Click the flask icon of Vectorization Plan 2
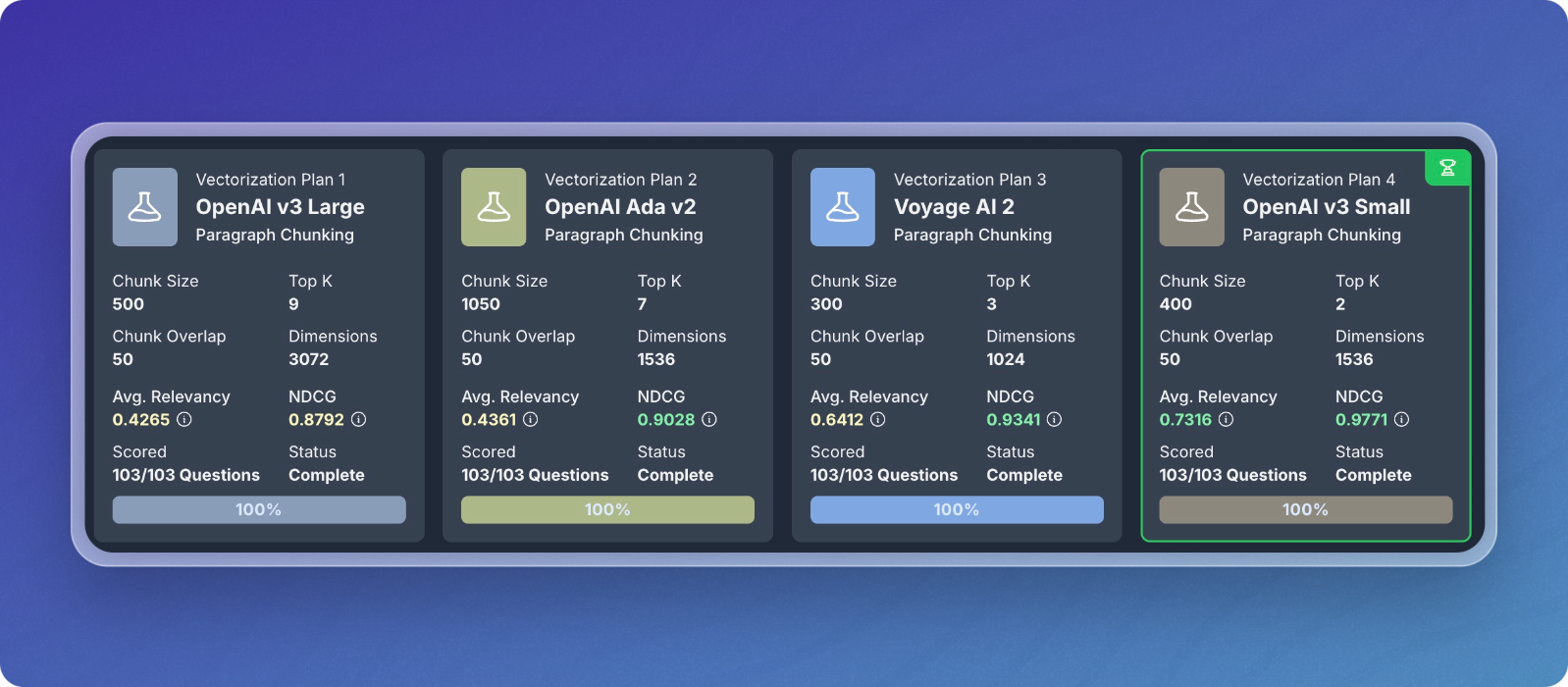The width and height of the screenshot is (1568, 687). pyautogui.click(x=494, y=207)
